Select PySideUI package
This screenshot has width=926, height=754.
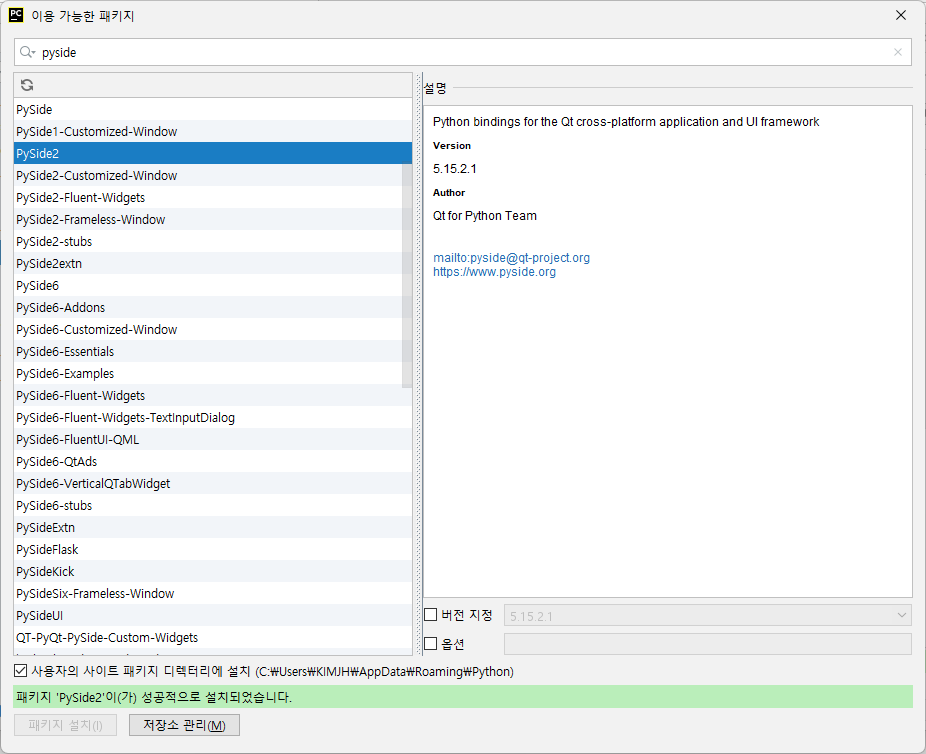(213, 615)
